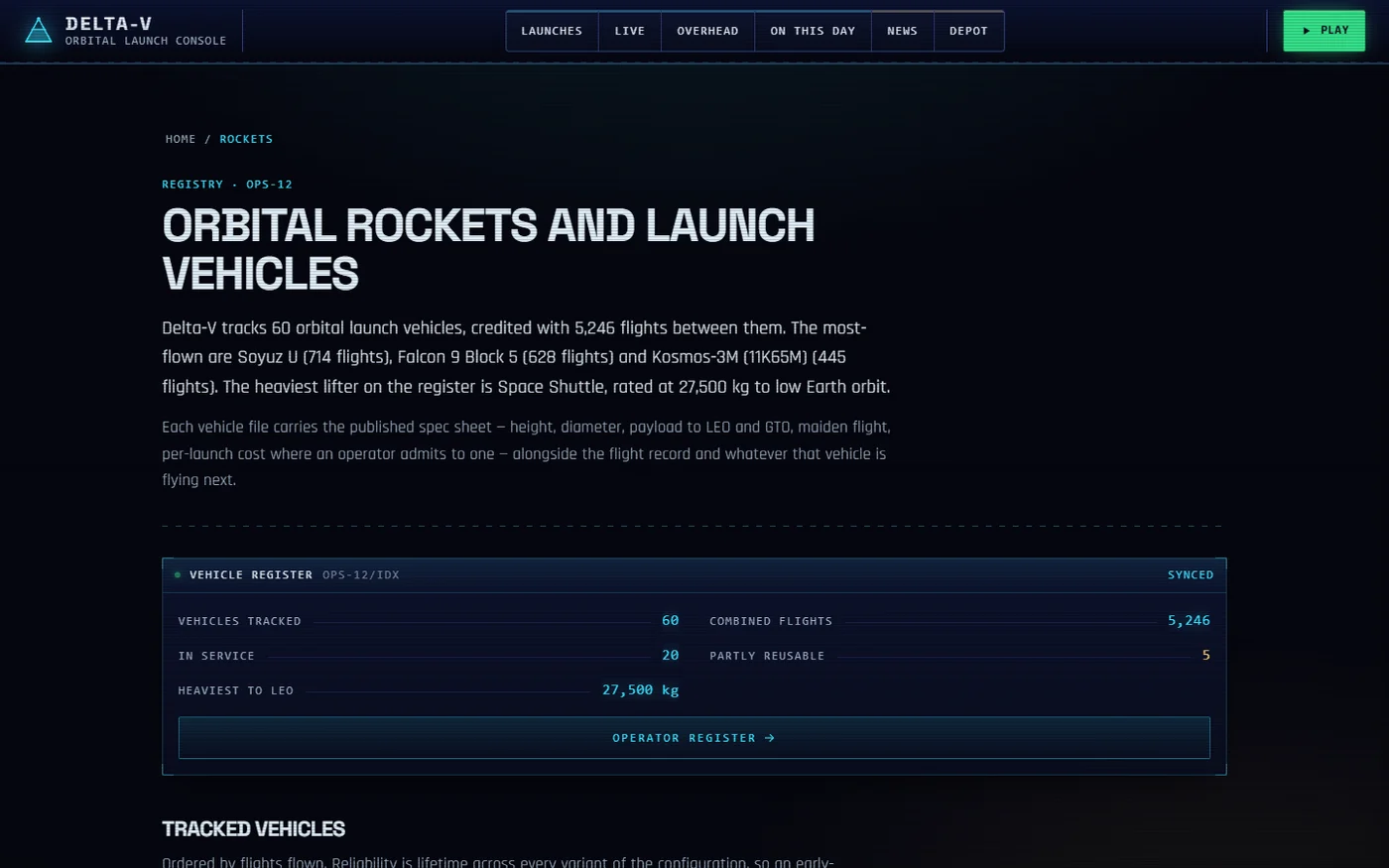Click the green Play button
1389x868 pixels.
(x=1324, y=31)
